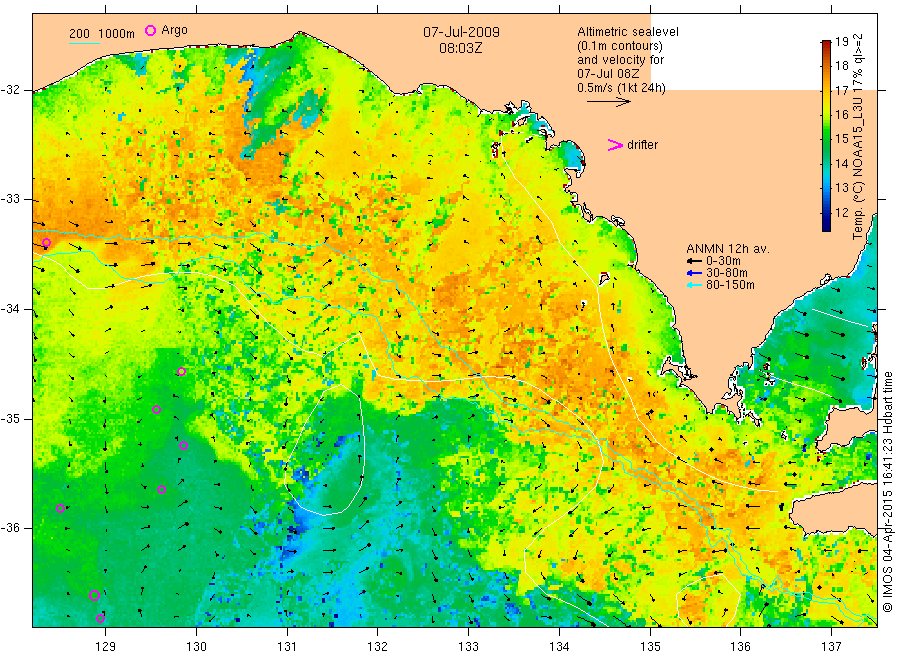This screenshot has height=660, width=900.
Task: Click the 'ANMN 12h av.' legend heading
Action: (728, 249)
